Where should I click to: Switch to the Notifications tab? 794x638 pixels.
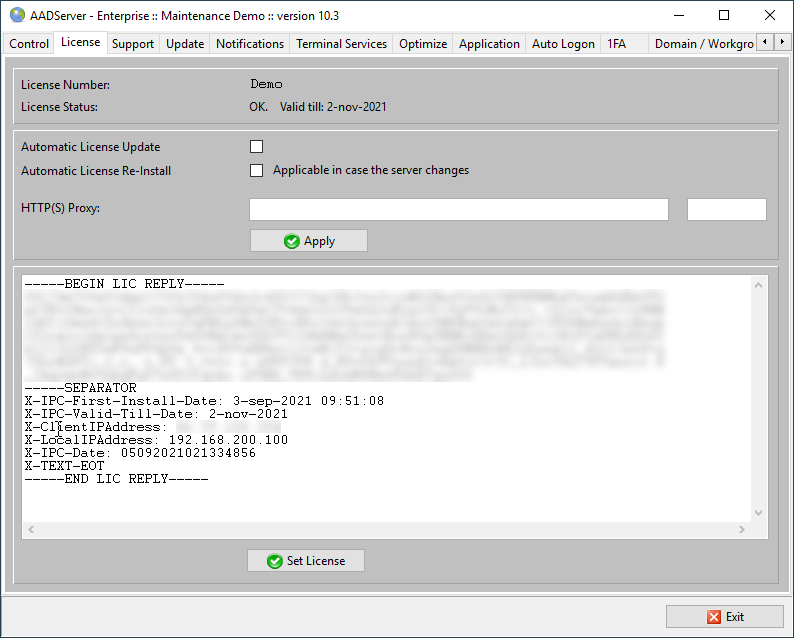[250, 44]
